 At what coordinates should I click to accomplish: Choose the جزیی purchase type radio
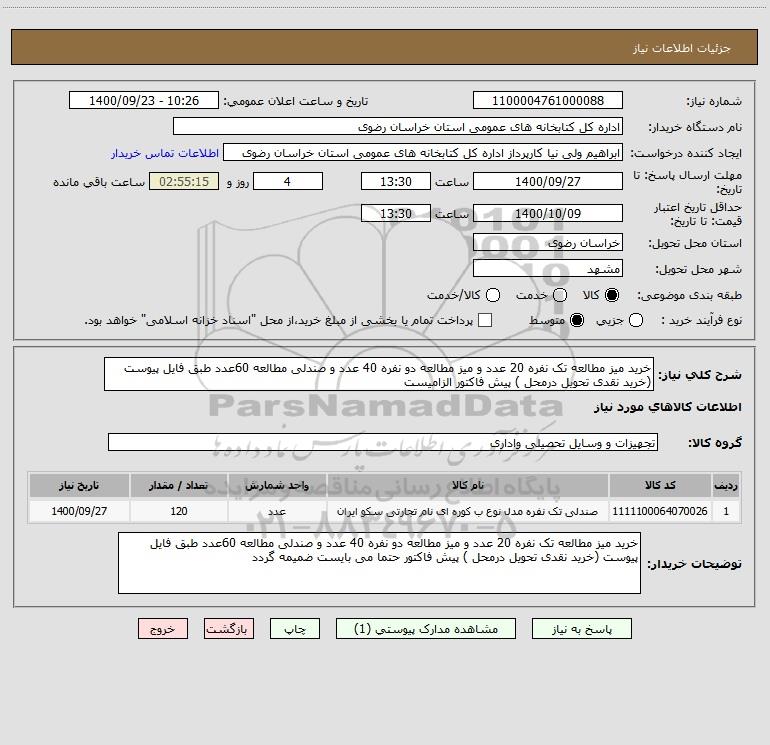[636, 320]
